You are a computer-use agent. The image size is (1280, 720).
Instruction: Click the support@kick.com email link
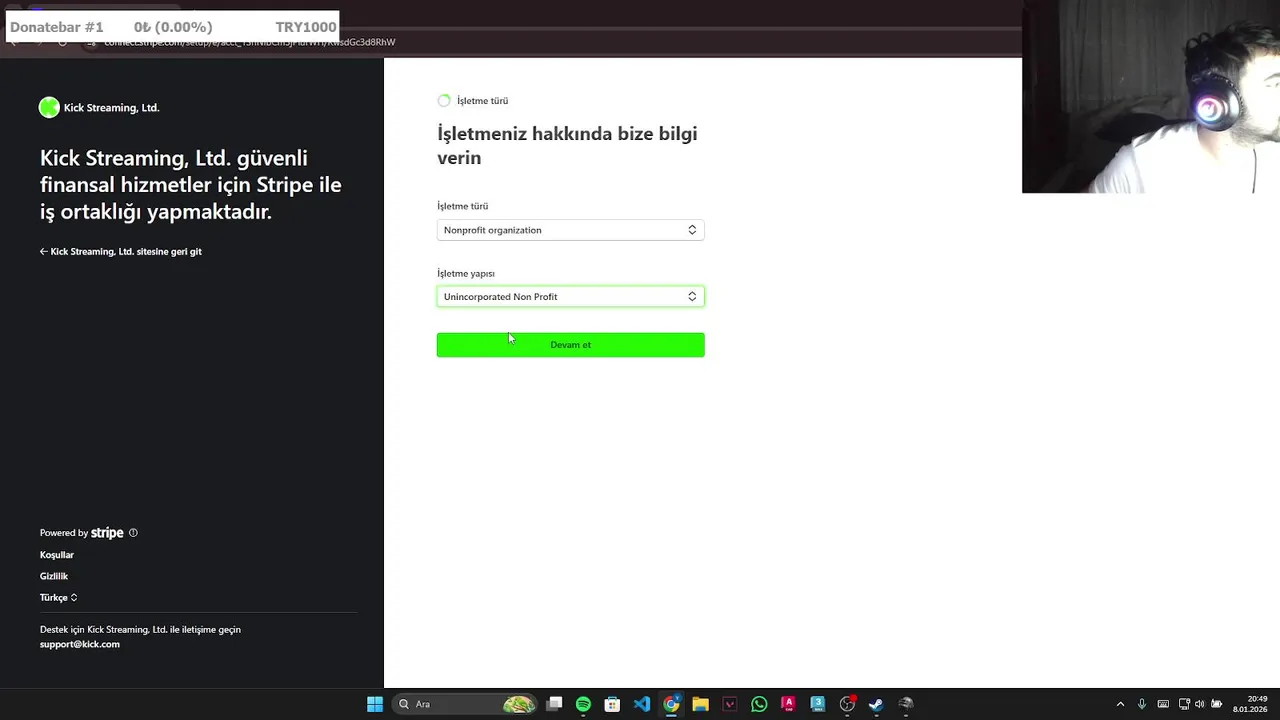pos(80,644)
